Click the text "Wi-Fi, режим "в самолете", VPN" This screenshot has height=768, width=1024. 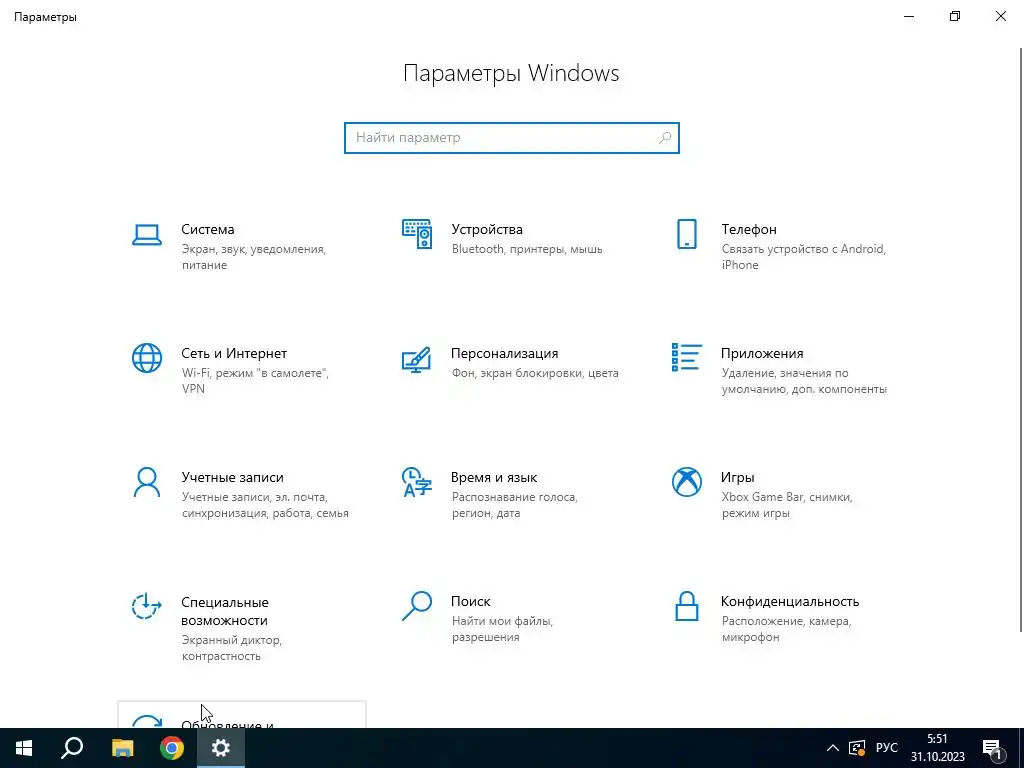[255, 381]
